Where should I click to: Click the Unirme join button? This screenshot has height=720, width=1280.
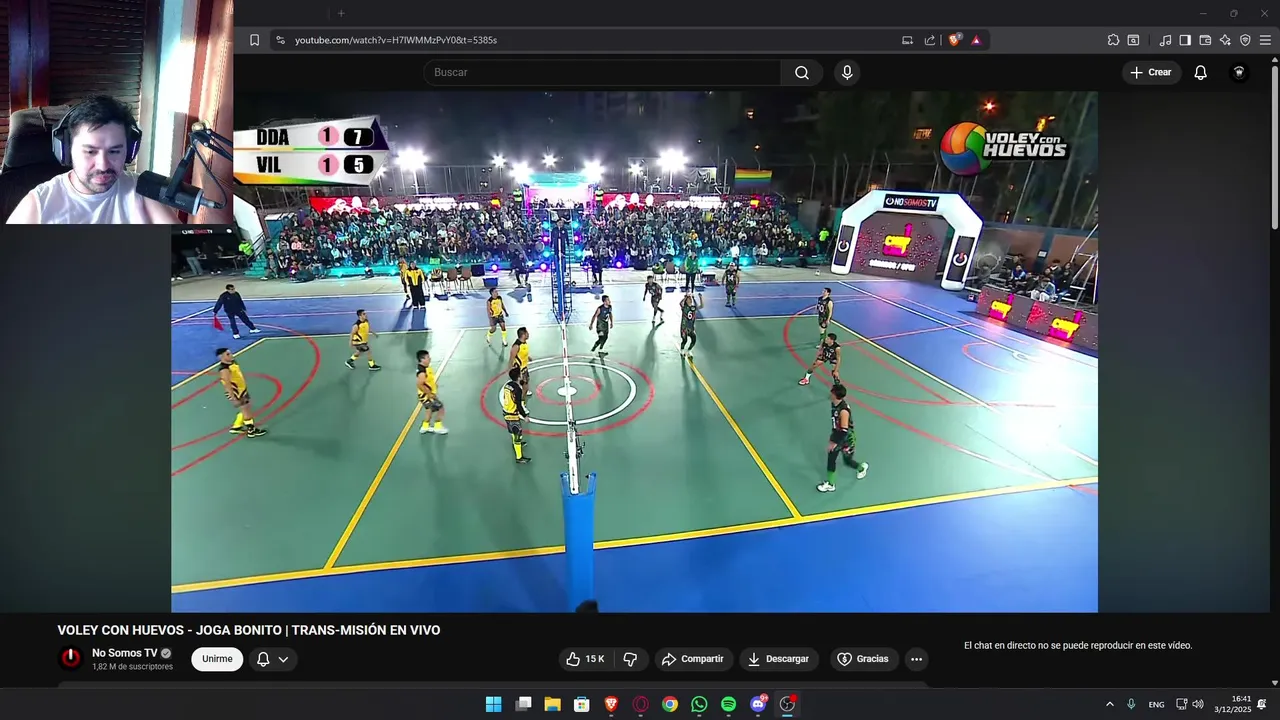coord(217,659)
